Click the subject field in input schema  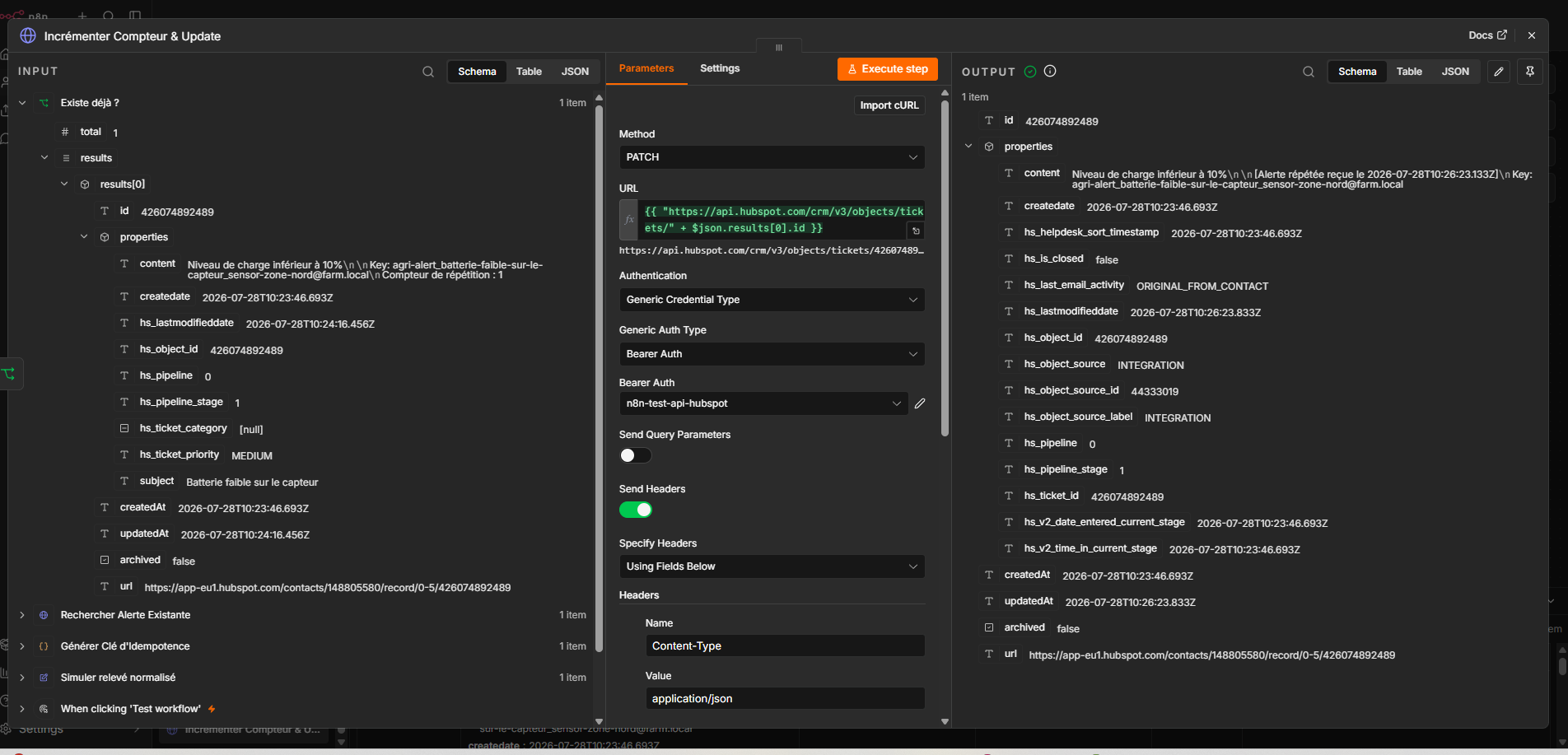156,481
